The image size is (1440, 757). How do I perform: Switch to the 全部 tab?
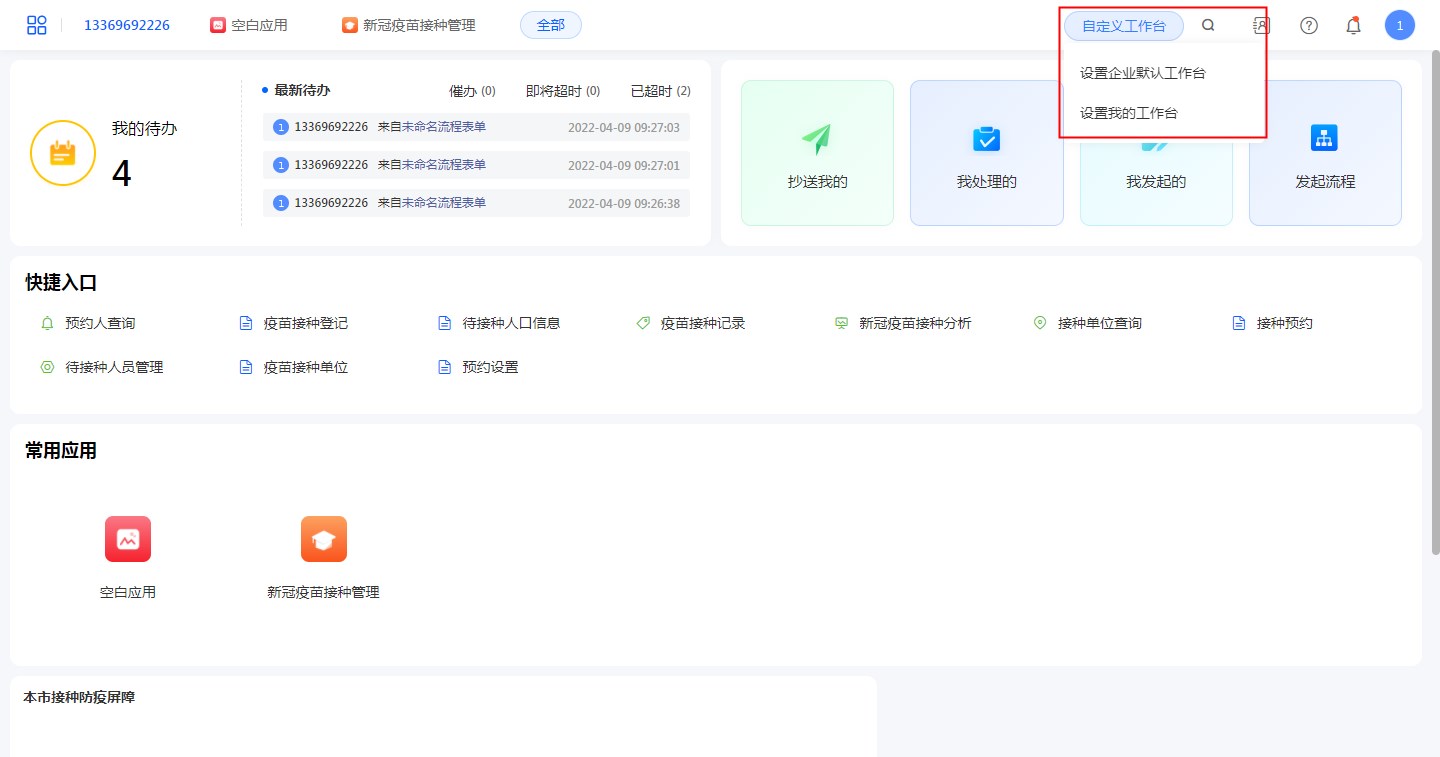pos(550,26)
